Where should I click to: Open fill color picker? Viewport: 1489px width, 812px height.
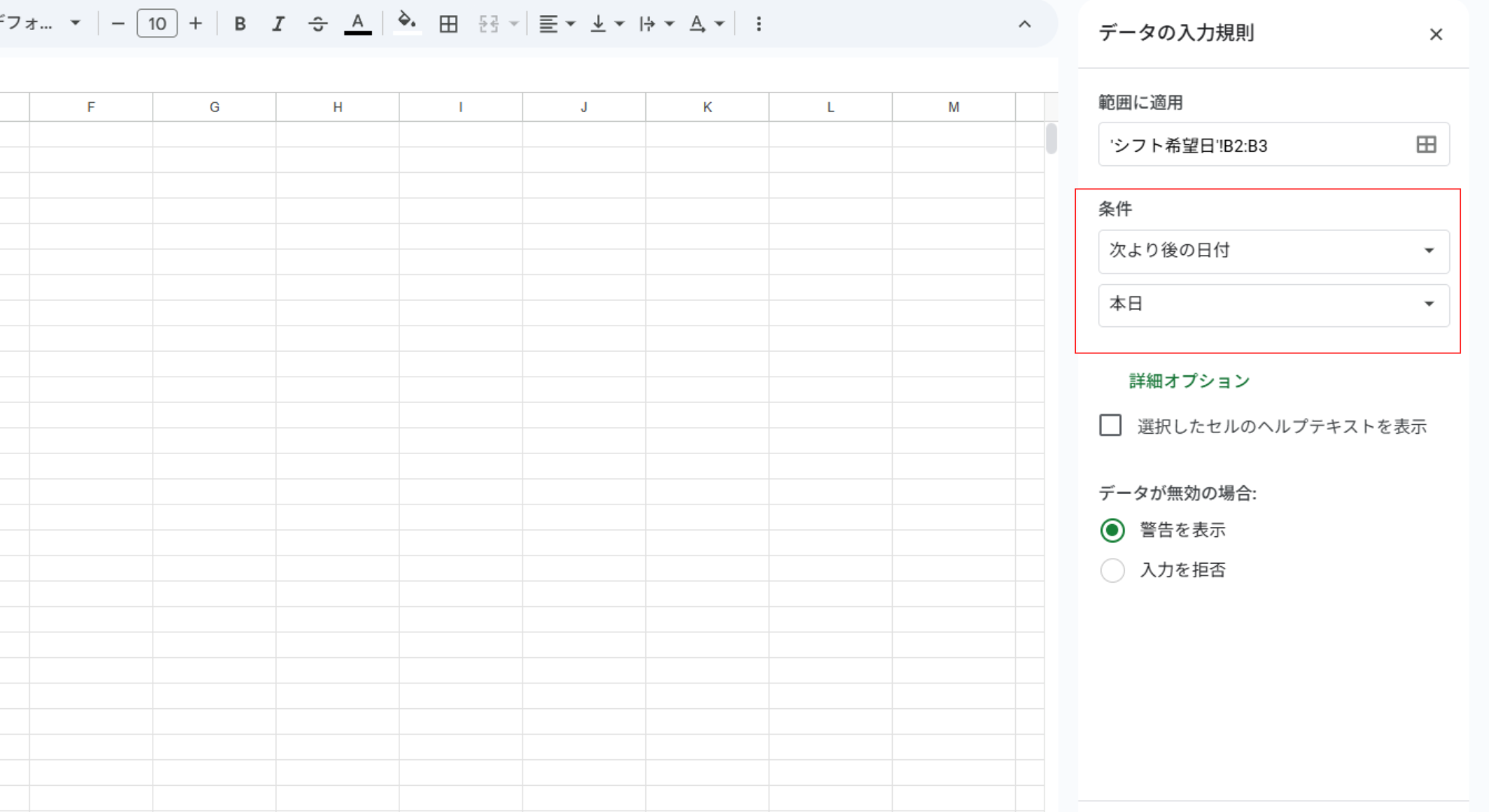tap(407, 24)
